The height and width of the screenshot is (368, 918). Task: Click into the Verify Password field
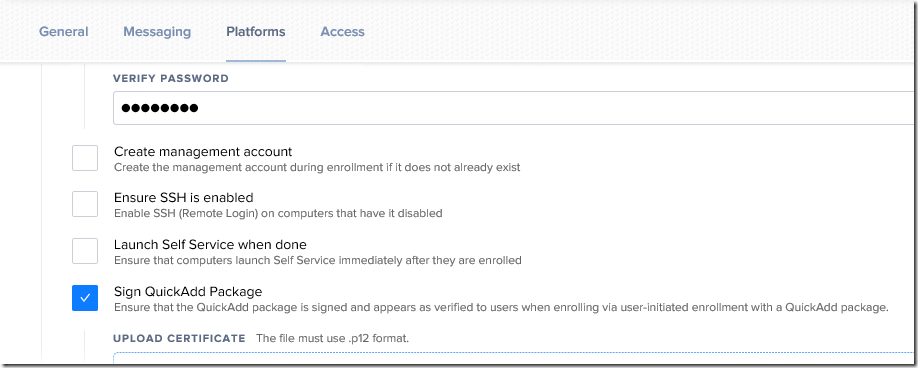[x=515, y=108]
